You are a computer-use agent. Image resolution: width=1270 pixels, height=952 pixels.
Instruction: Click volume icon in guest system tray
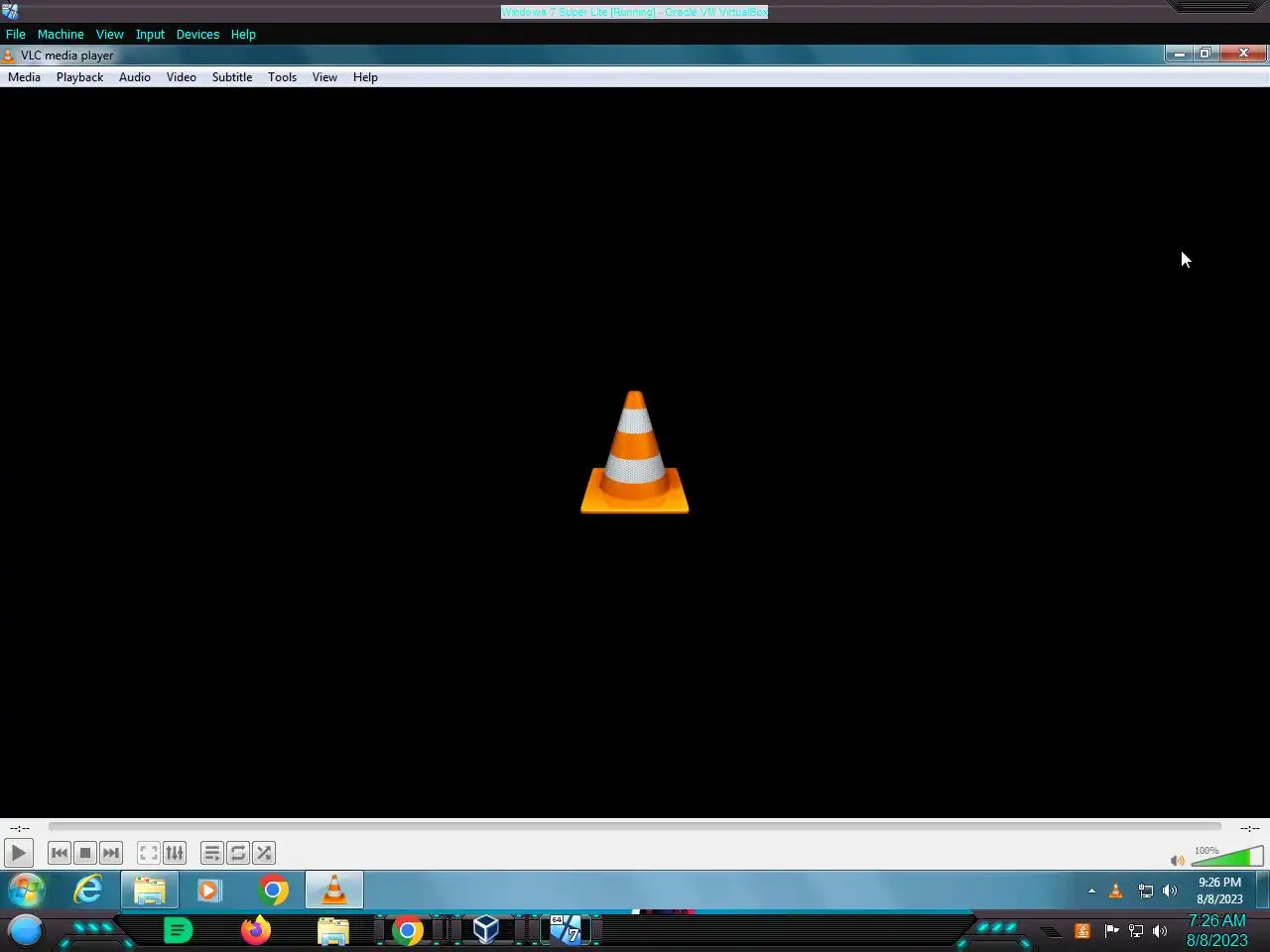(x=1170, y=891)
